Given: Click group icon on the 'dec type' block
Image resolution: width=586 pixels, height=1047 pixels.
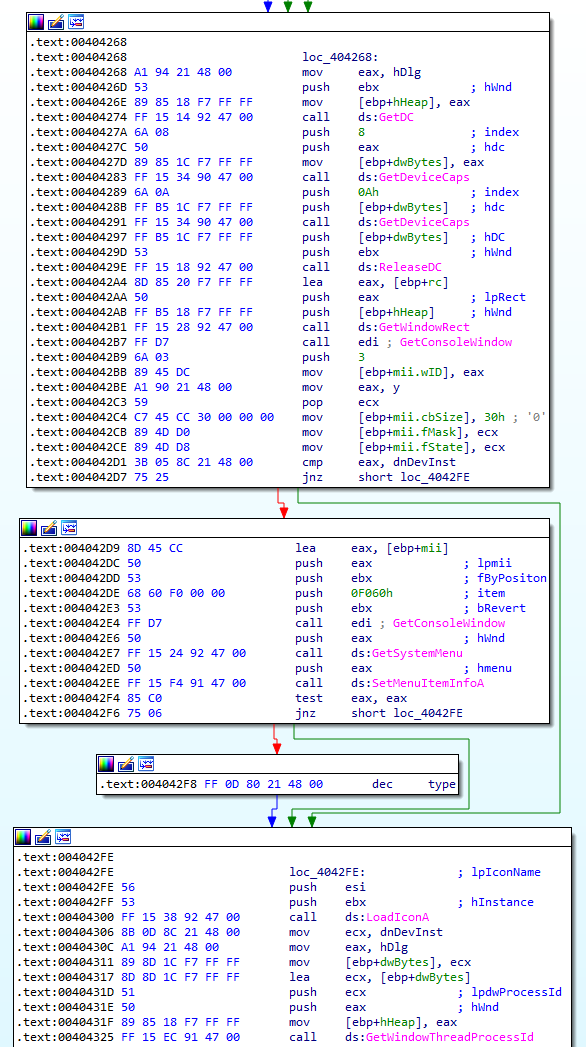Looking at the screenshot, I should point(145,764).
